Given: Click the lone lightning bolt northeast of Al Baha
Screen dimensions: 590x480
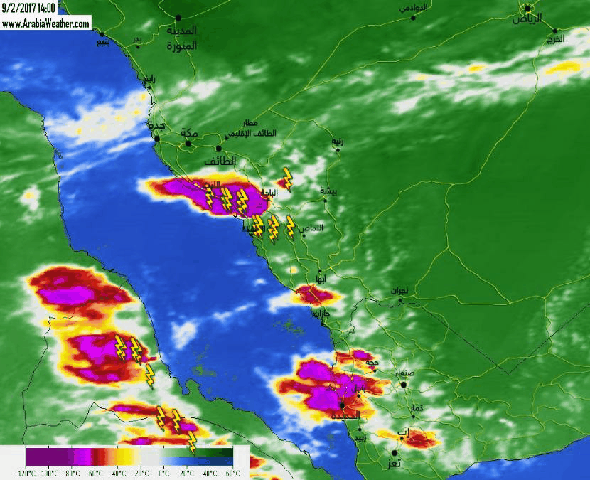Looking at the screenshot, I should point(287,179).
